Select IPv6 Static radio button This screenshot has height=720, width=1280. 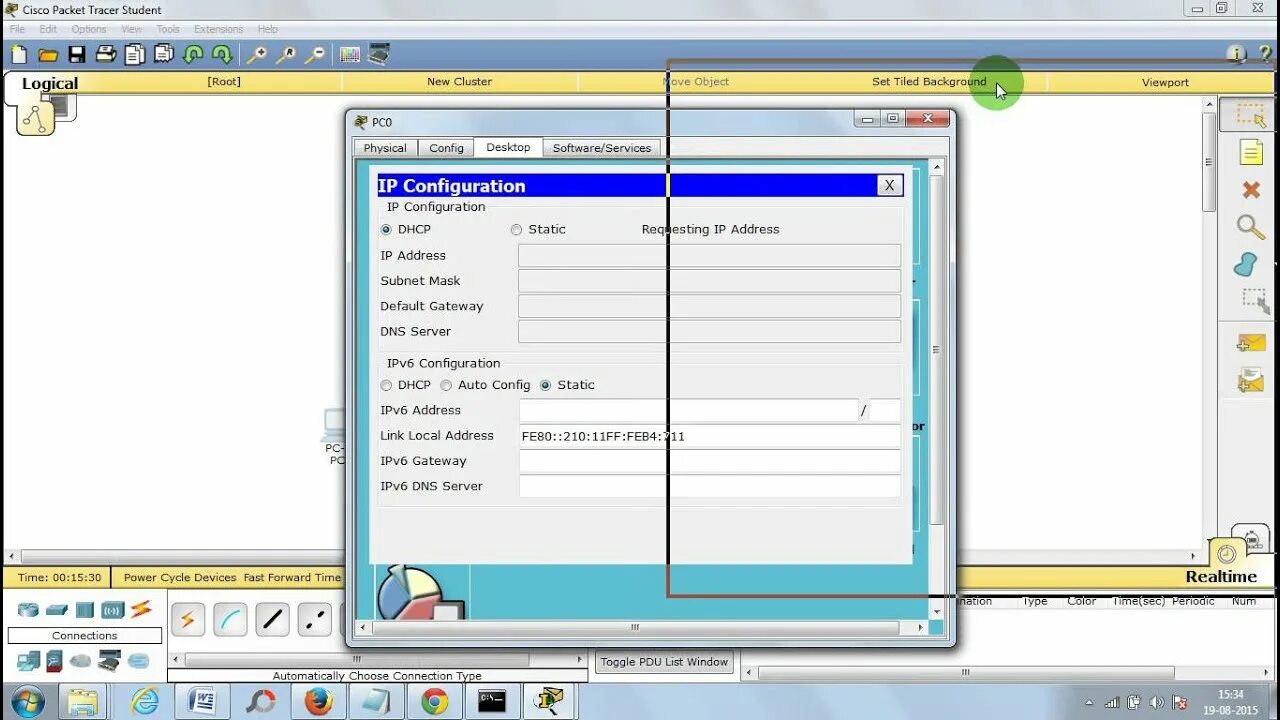click(x=545, y=385)
